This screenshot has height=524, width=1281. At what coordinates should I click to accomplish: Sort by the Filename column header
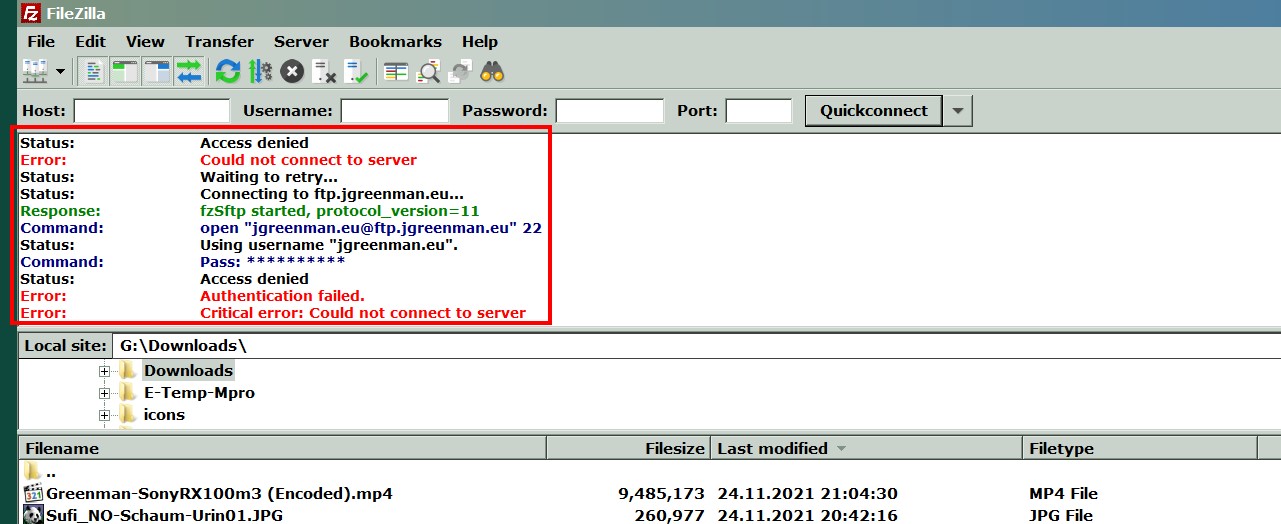pyautogui.click(x=282, y=449)
